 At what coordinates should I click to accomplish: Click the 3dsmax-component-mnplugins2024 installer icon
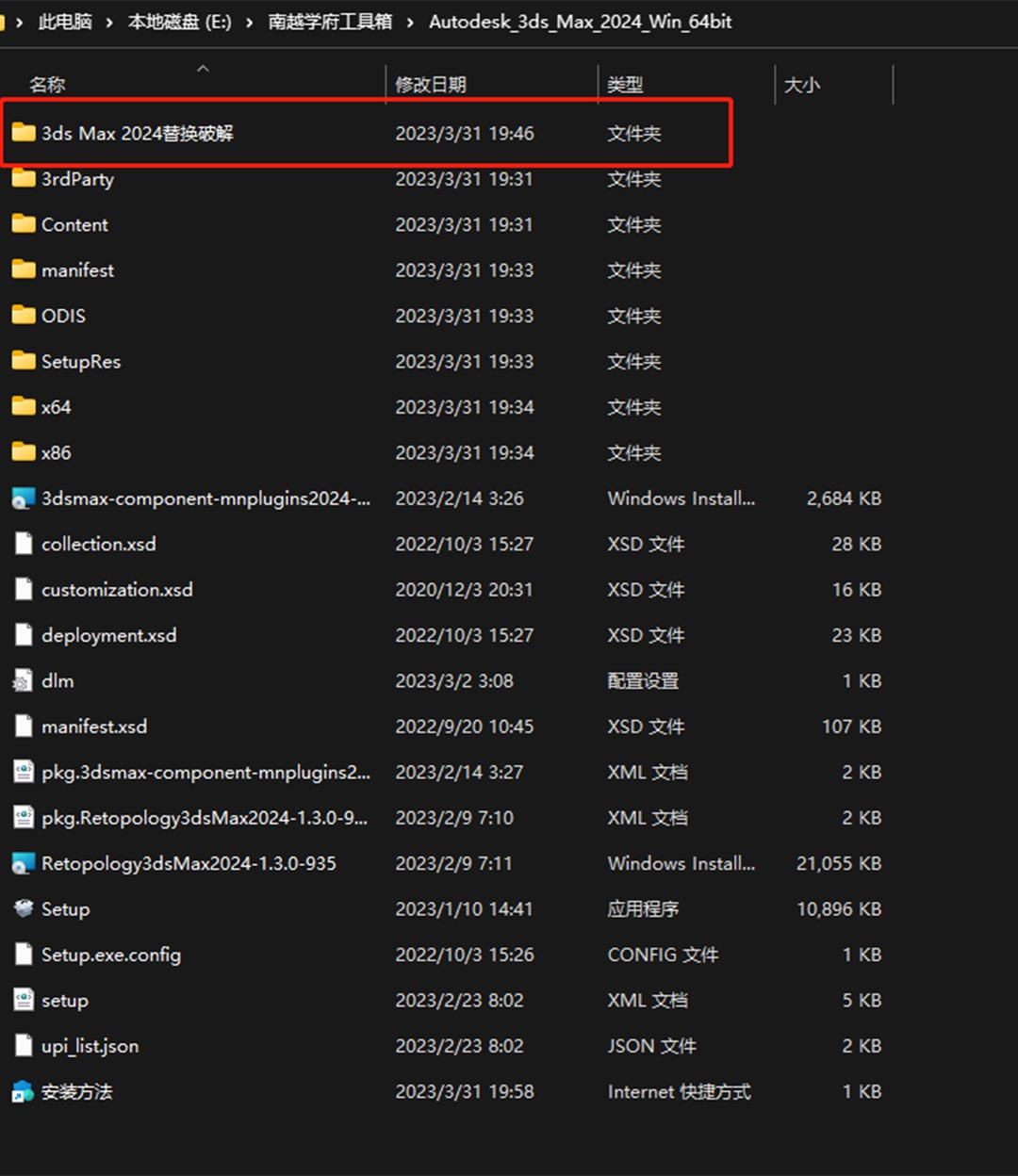(24, 499)
